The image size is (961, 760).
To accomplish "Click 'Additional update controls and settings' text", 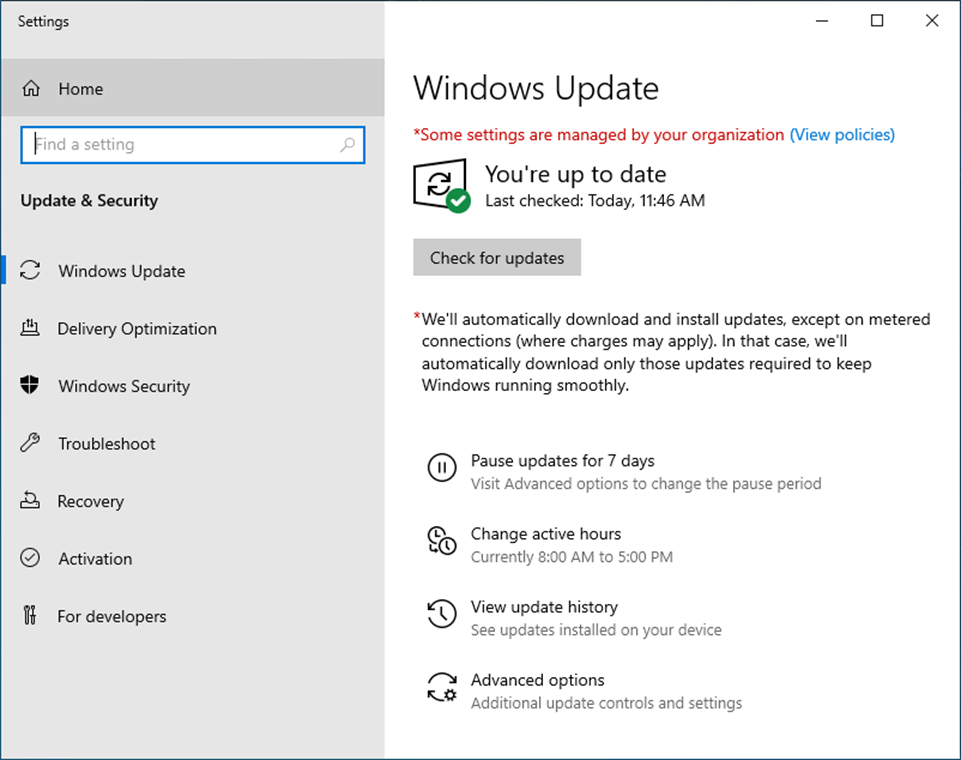I will tap(606, 703).
